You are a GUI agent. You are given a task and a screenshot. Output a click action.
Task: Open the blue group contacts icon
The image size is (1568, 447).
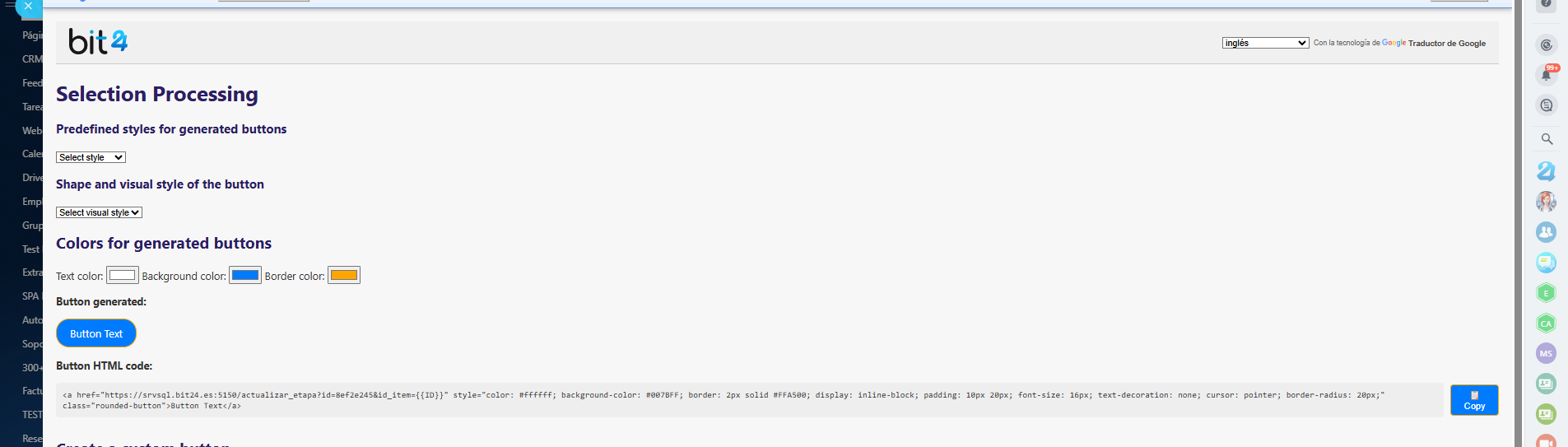click(x=1546, y=232)
